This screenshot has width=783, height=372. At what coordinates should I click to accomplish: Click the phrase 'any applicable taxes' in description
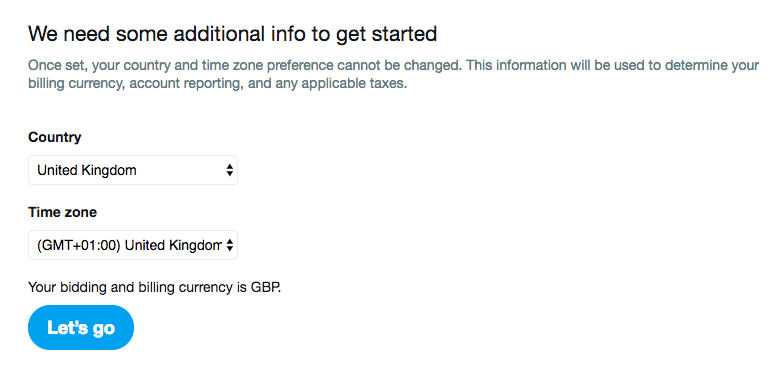[343, 83]
